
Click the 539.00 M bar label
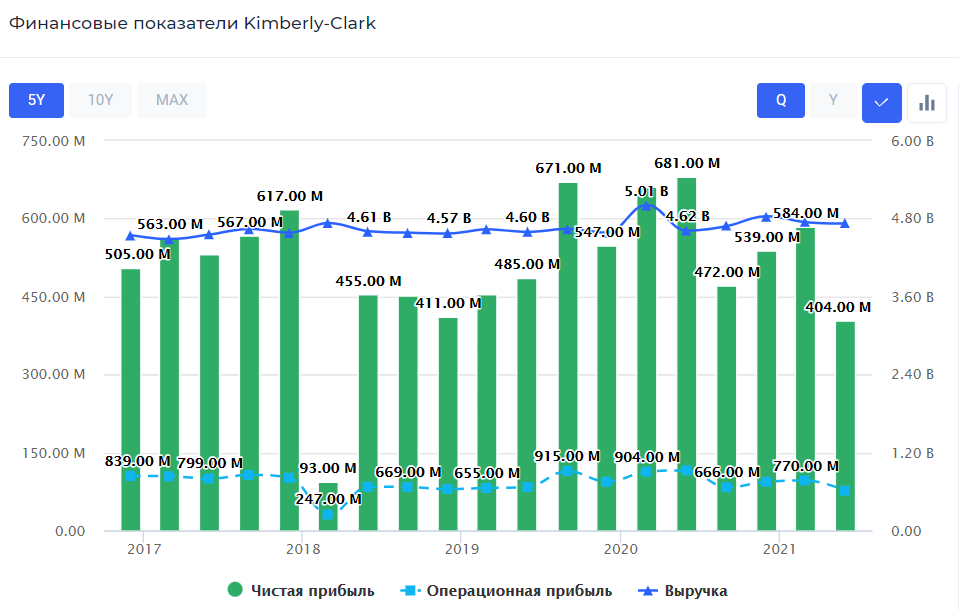767,237
